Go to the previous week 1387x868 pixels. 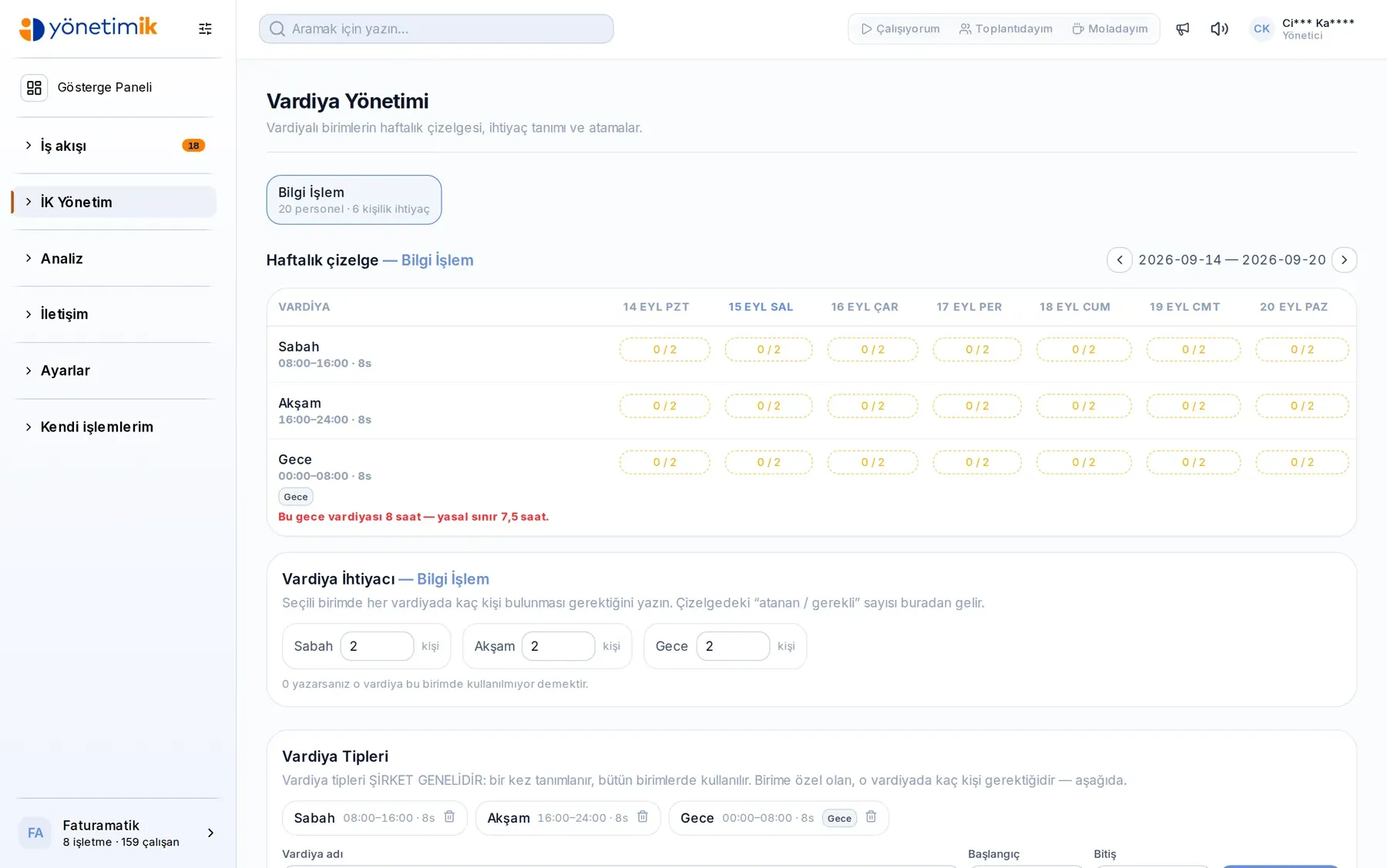1120,260
